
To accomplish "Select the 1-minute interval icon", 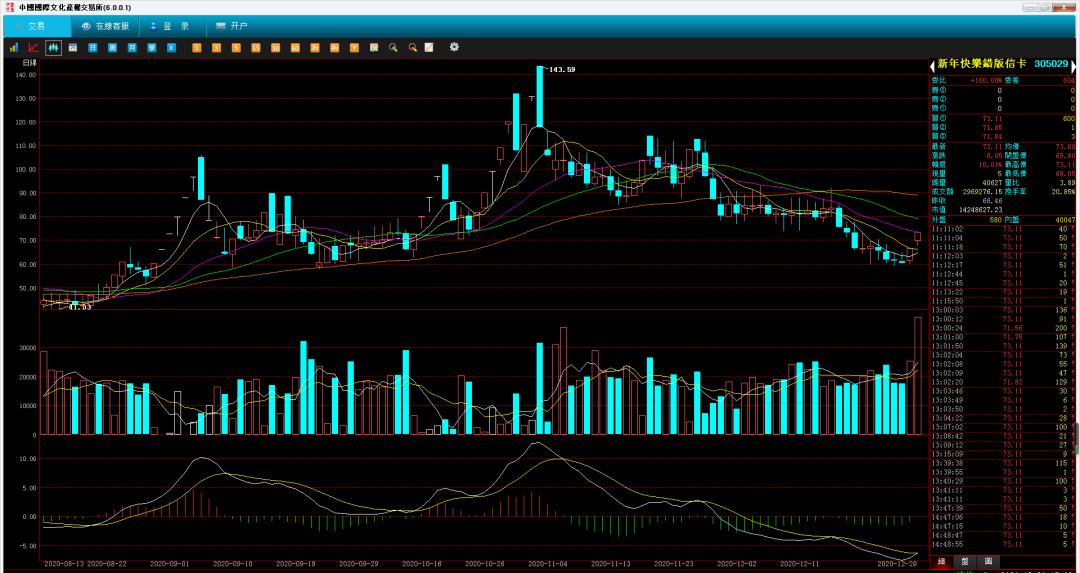I will pos(196,48).
